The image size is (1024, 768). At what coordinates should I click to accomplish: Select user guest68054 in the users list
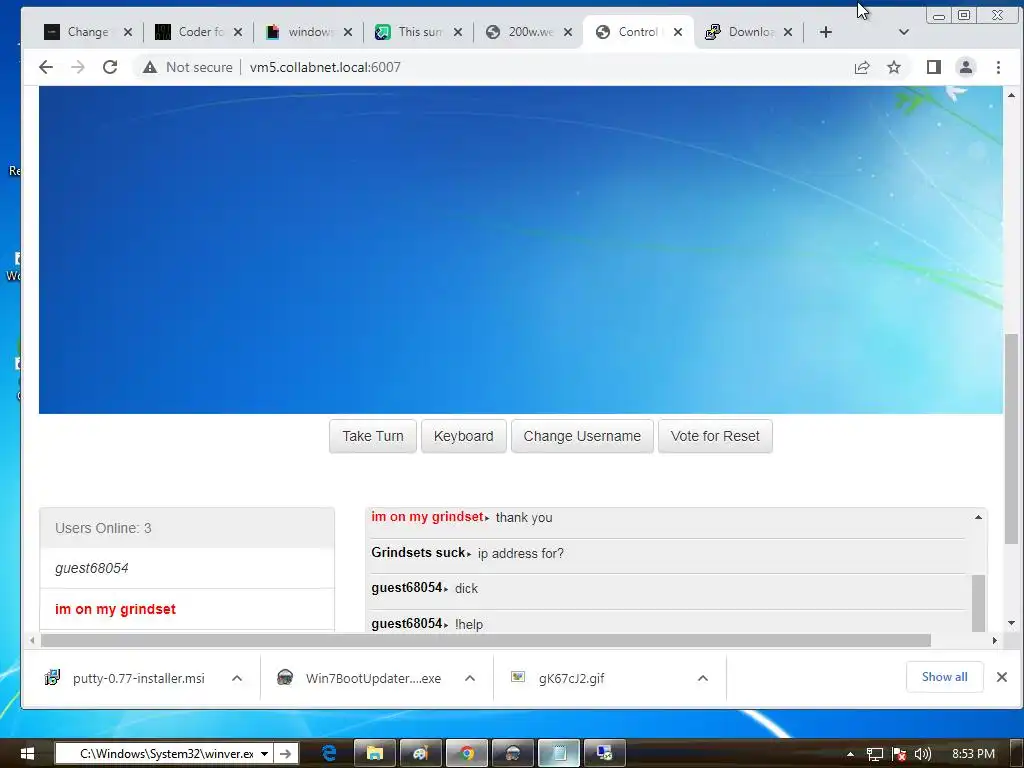coord(187,568)
